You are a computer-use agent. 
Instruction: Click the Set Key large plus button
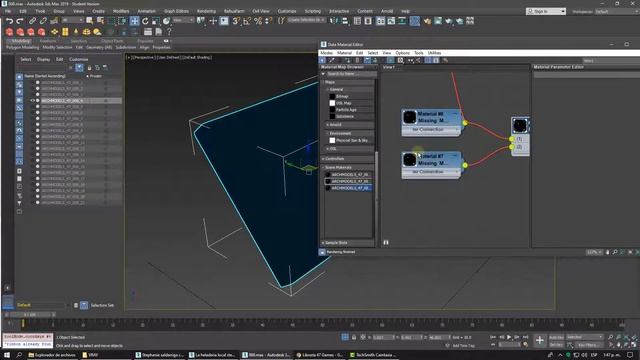coord(540,340)
